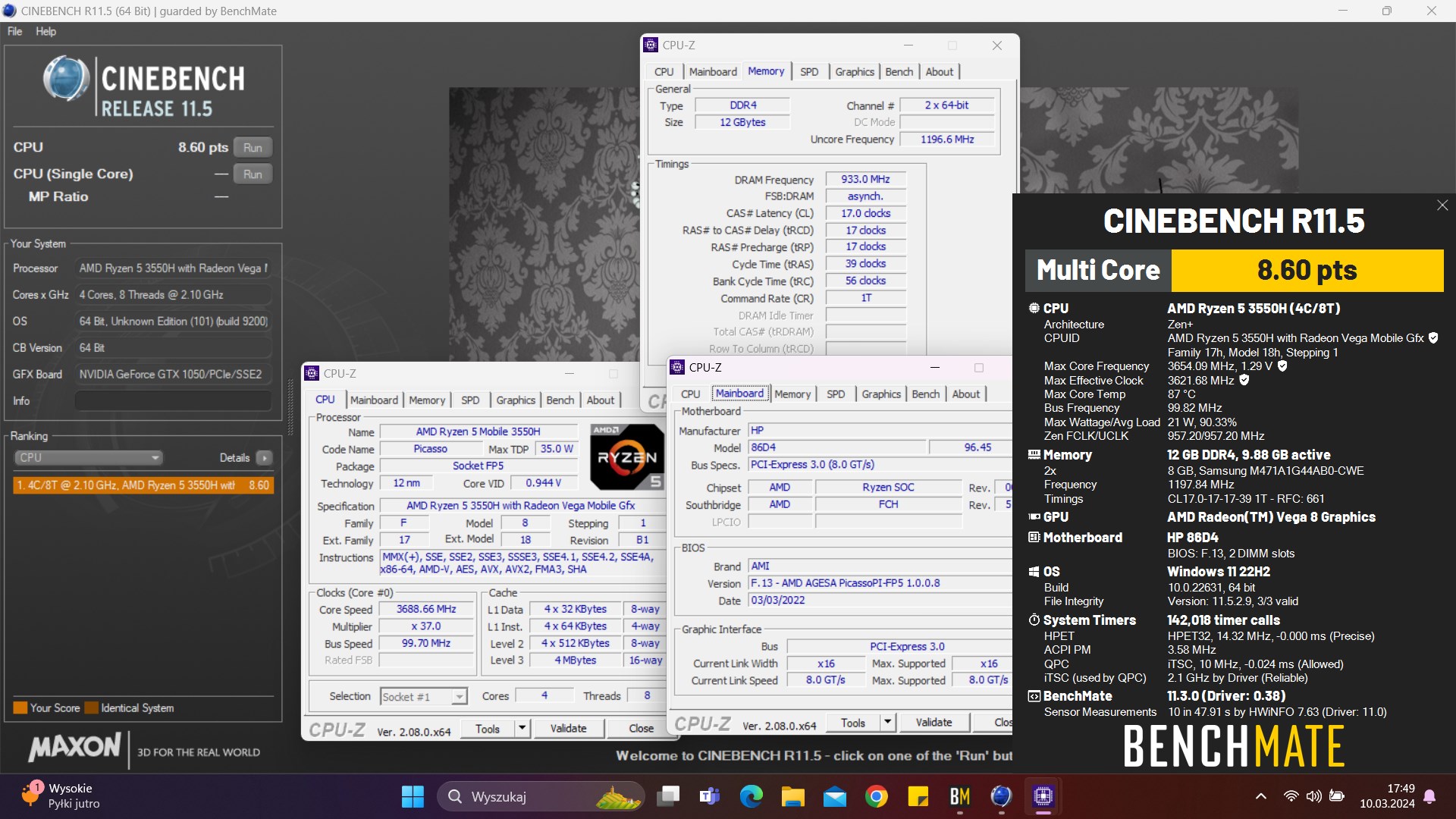Click the CPU-Z icon in Memory window title

(x=651, y=45)
